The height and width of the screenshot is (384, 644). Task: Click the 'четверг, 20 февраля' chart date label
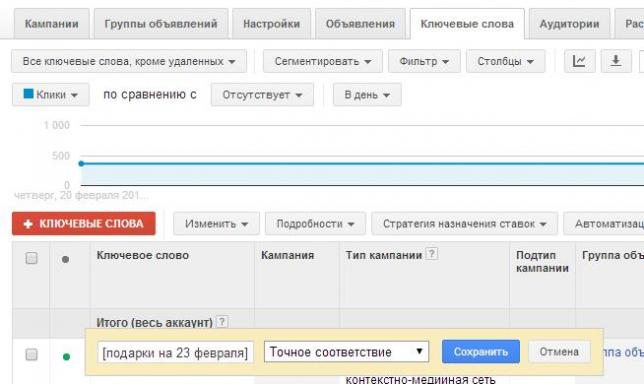(81, 195)
